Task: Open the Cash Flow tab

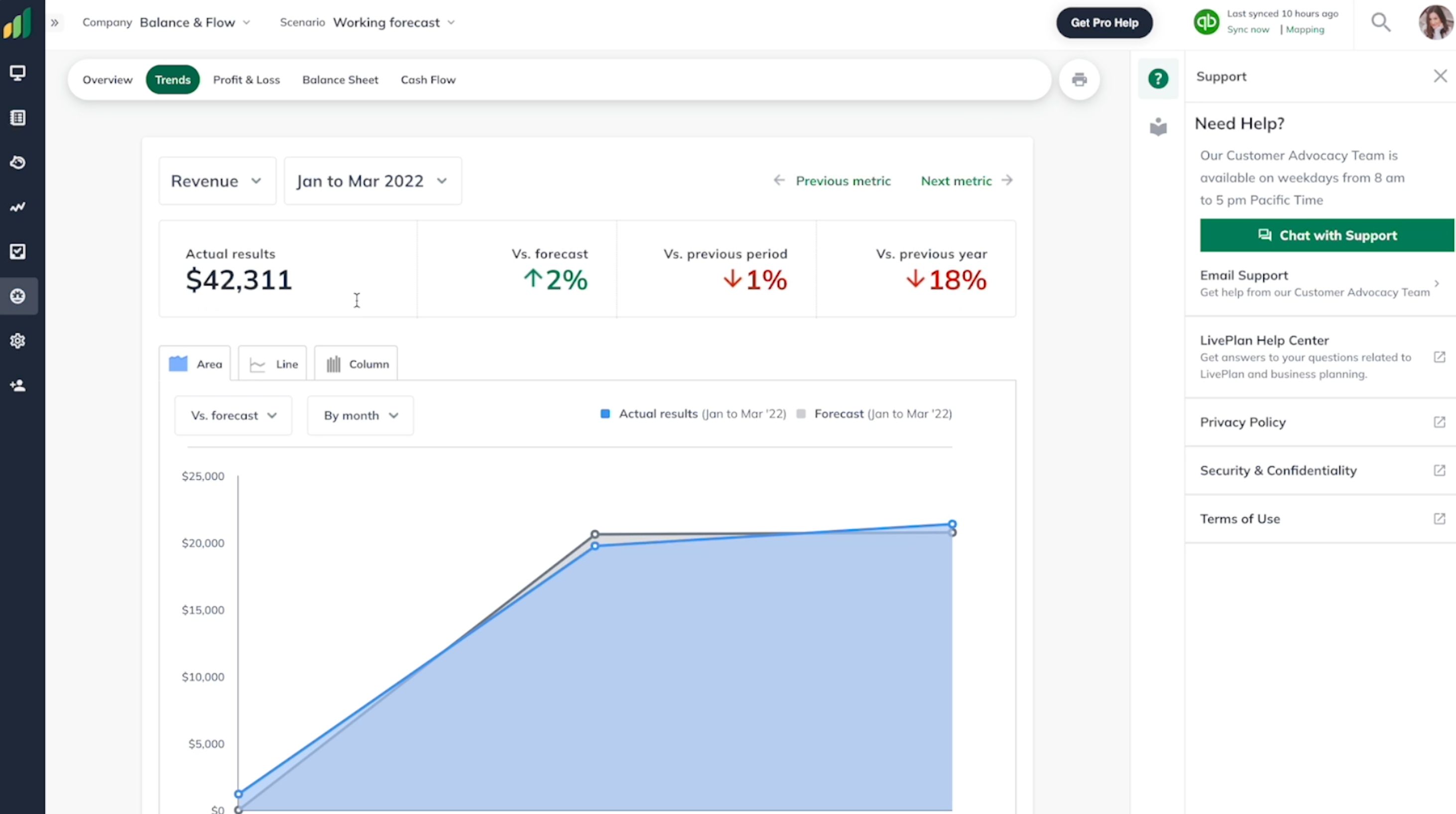Action: [x=428, y=79]
